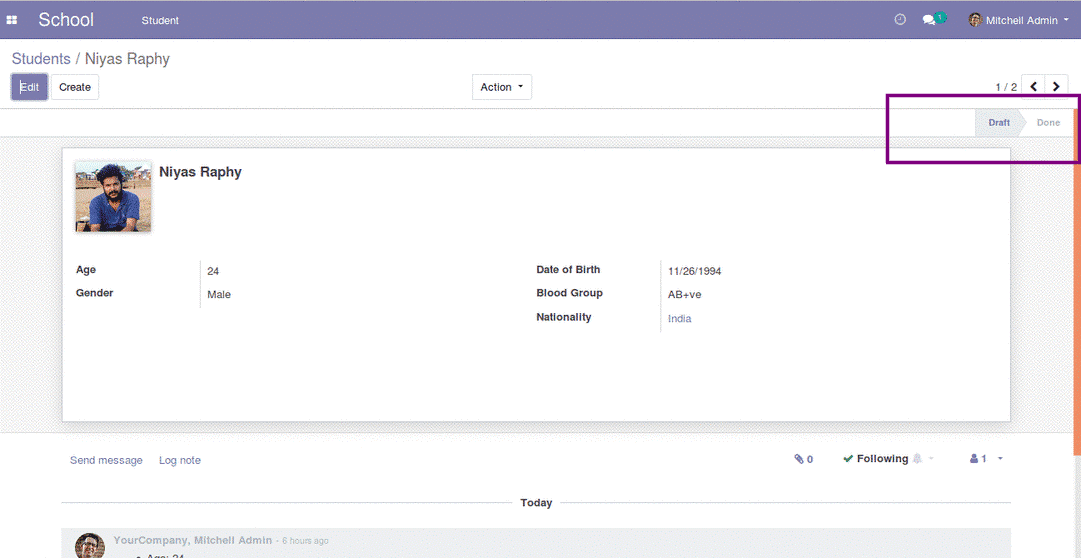Open the Students breadcrumb link
The height and width of the screenshot is (558, 1081).
click(x=41, y=59)
